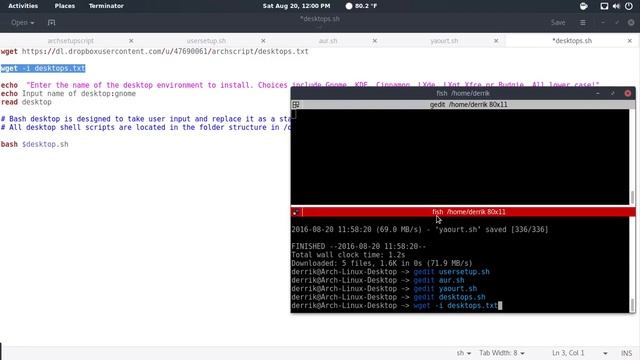Click the 'bash $desktop.sh' line in gedit
Viewport: 640px width, 360px height.
[35, 144]
